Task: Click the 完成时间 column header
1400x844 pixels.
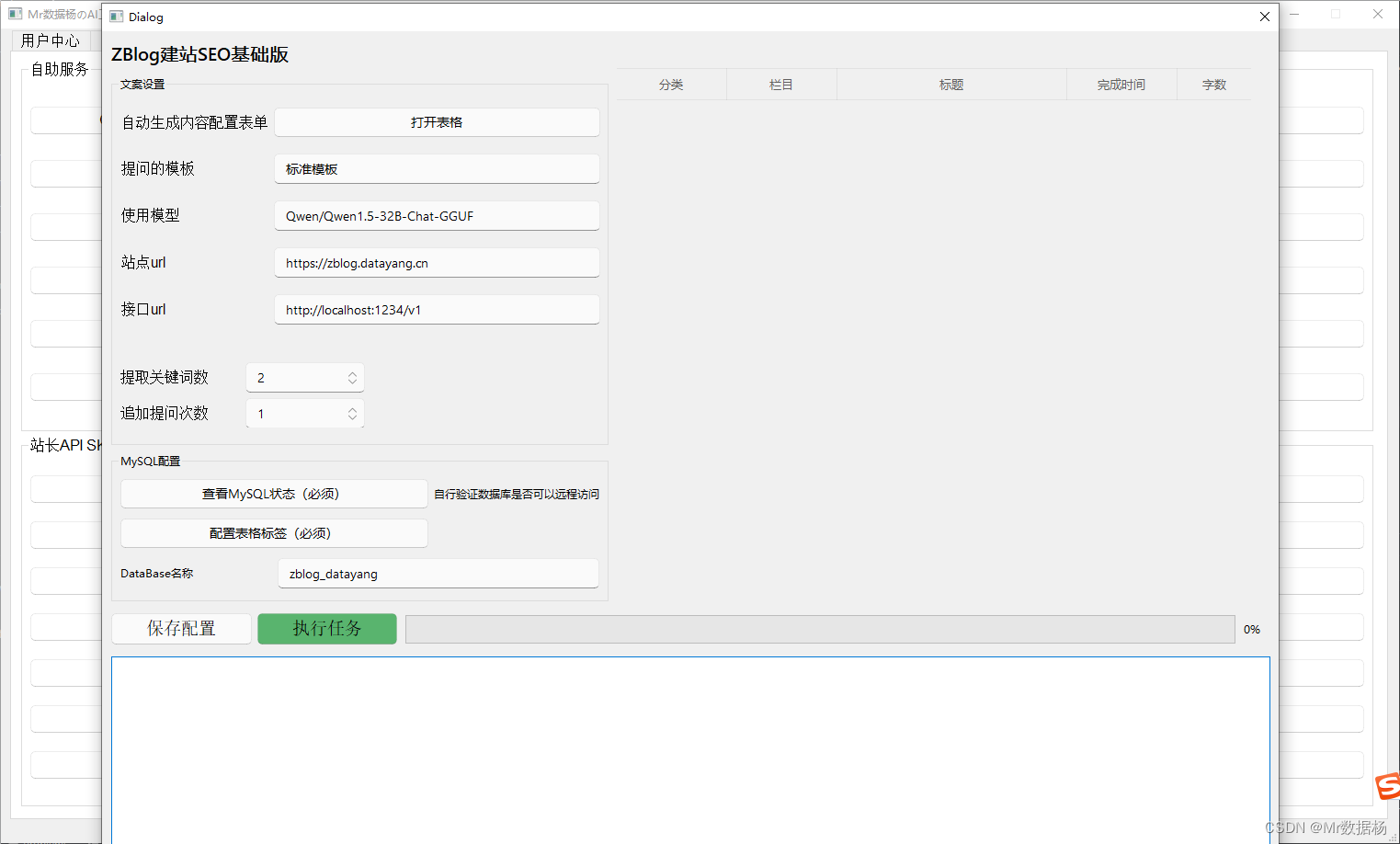Action: coord(1121,85)
